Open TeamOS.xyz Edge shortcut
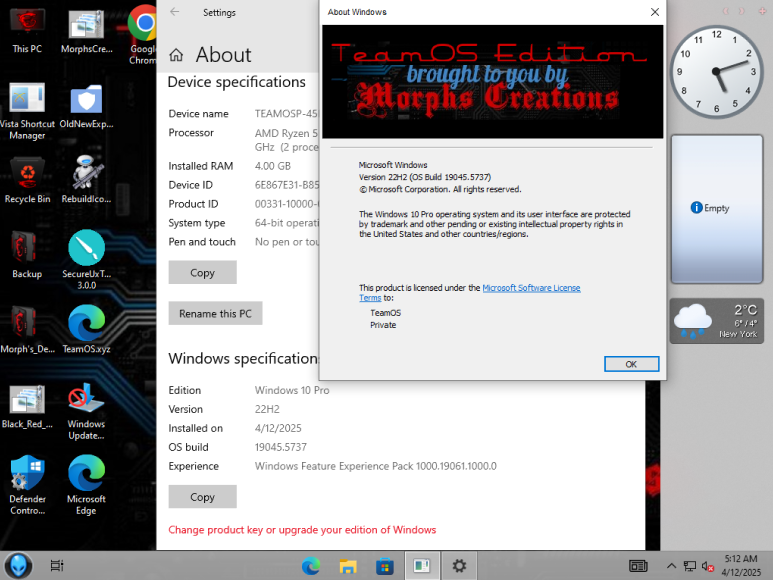 pos(86,330)
